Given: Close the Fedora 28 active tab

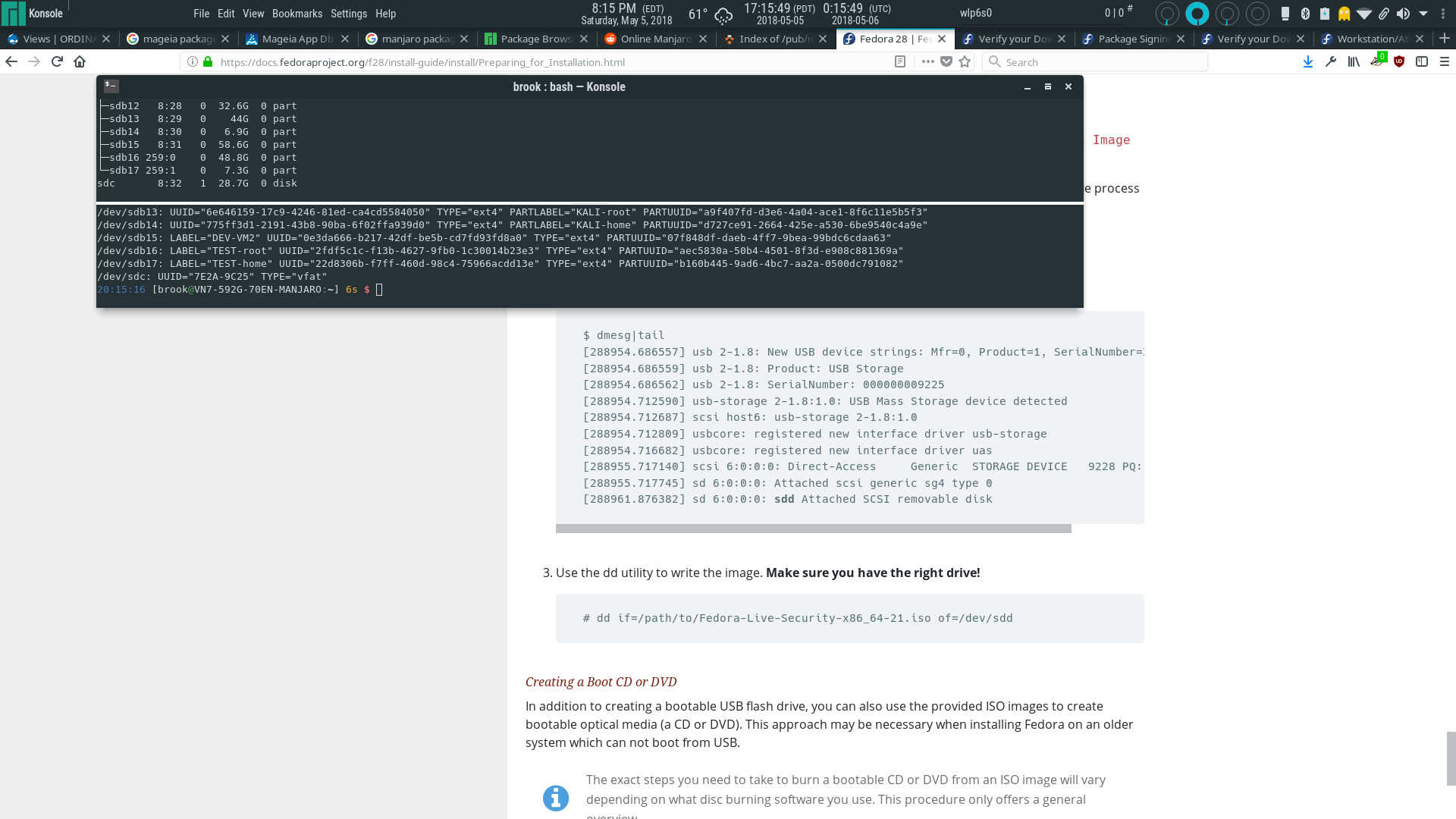Looking at the screenshot, I should pos(942,38).
